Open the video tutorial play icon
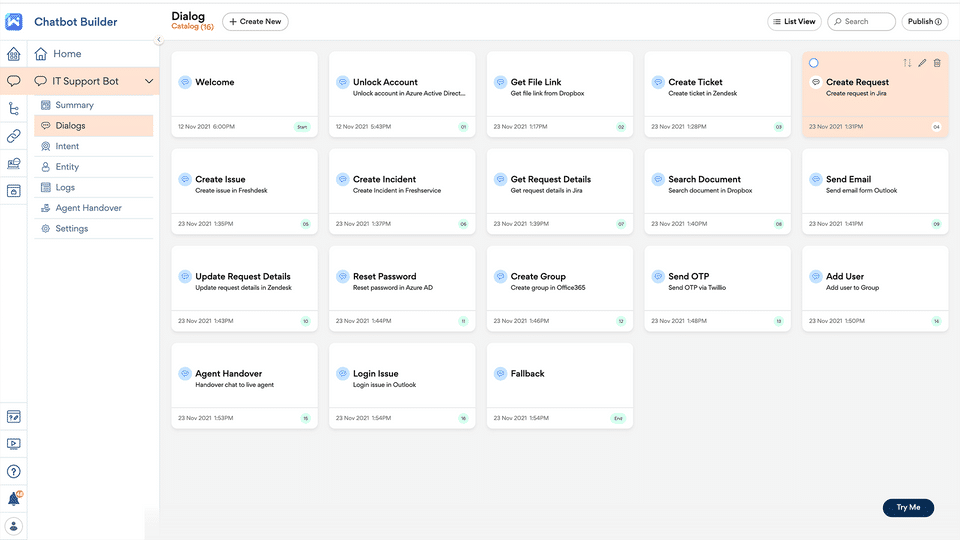 click(x=13, y=444)
